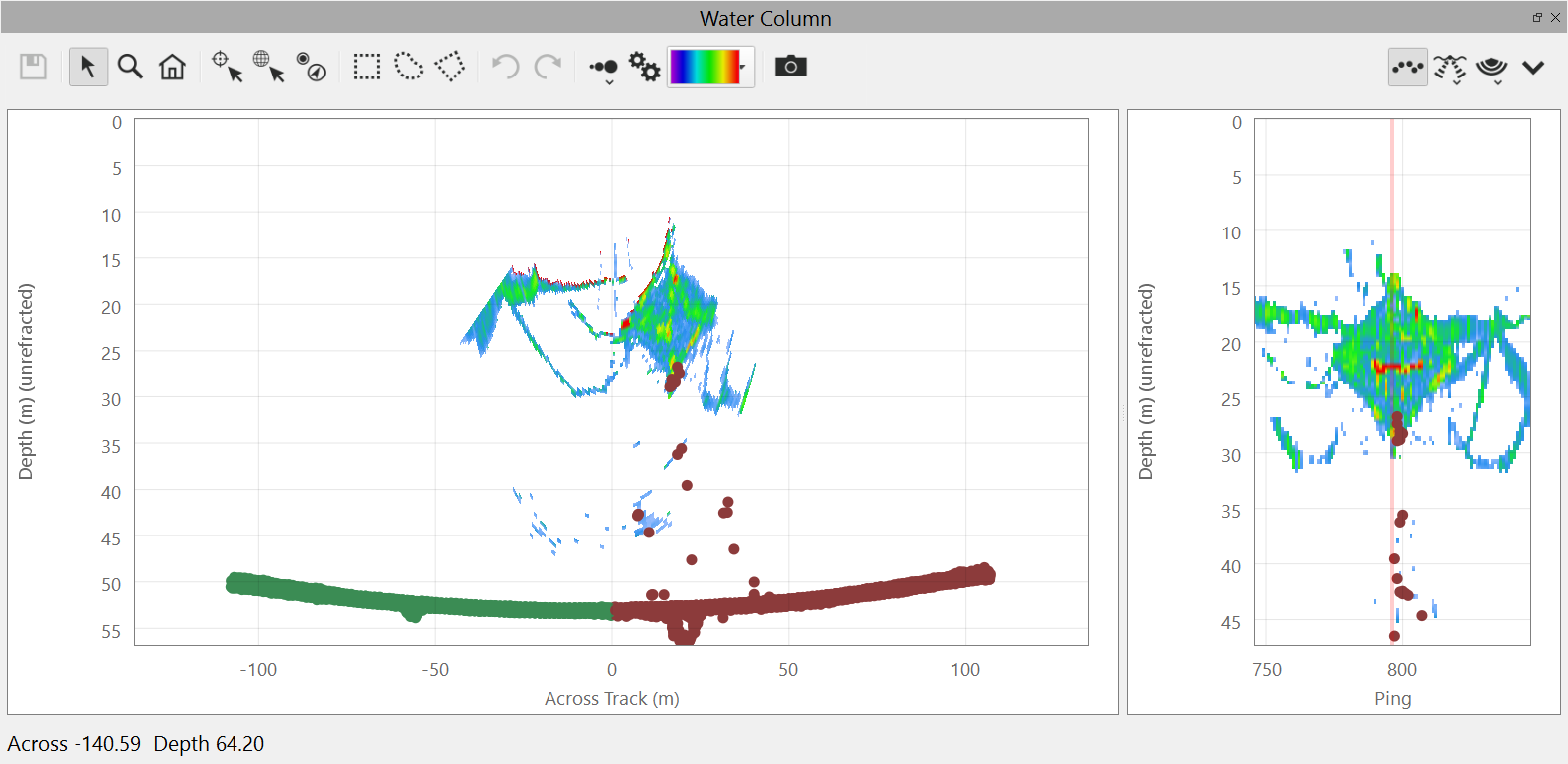
Task: Reset view with the home icon
Action: click(x=172, y=67)
